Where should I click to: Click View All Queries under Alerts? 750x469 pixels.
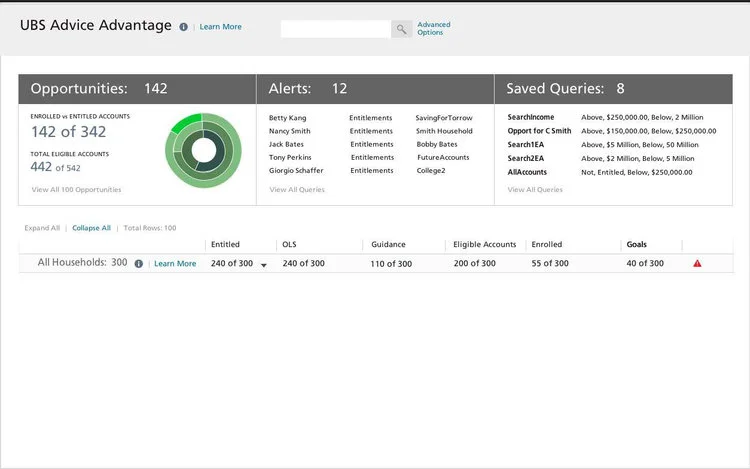(297, 189)
